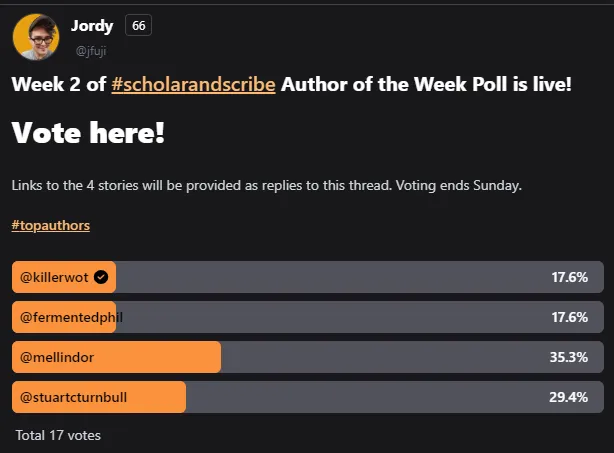
Task: Follow the #scholarandscribe hashtag link
Action: [x=193, y=84]
